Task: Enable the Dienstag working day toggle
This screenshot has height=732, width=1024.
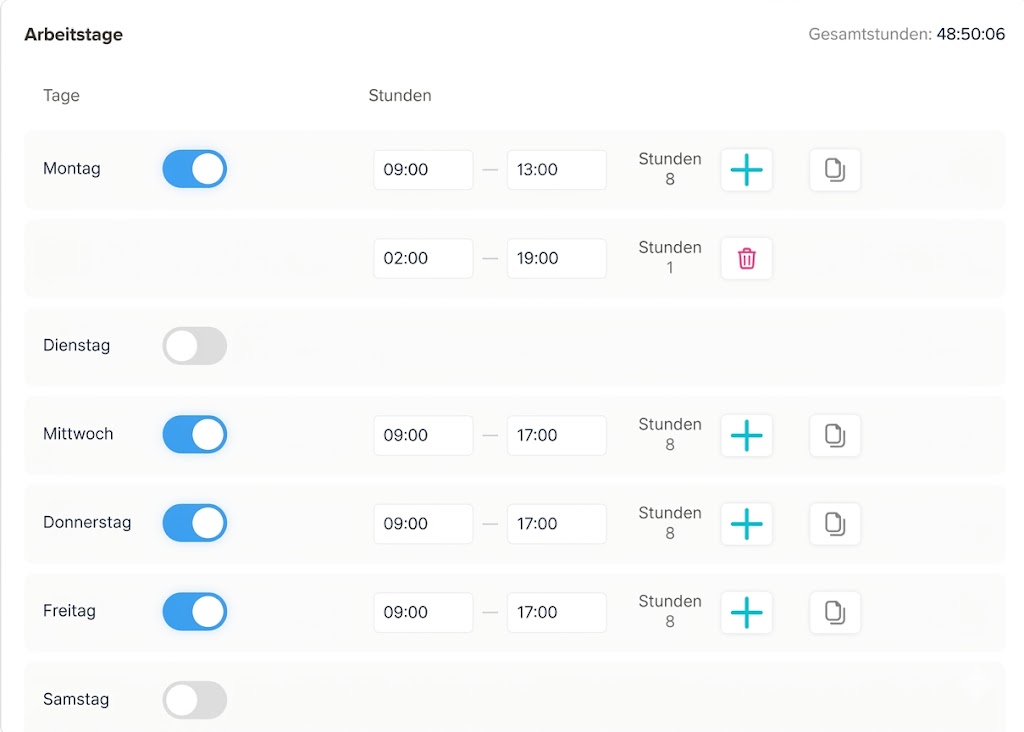Action: click(x=195, y=346)
